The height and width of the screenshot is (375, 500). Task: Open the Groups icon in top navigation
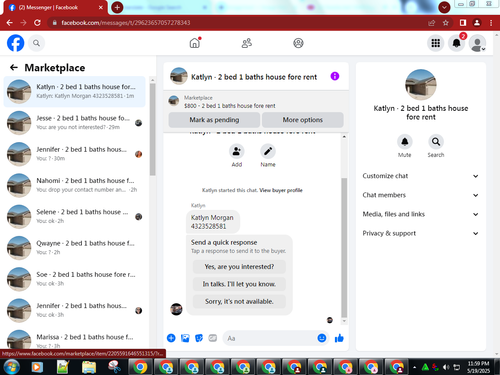click(298, 43)
